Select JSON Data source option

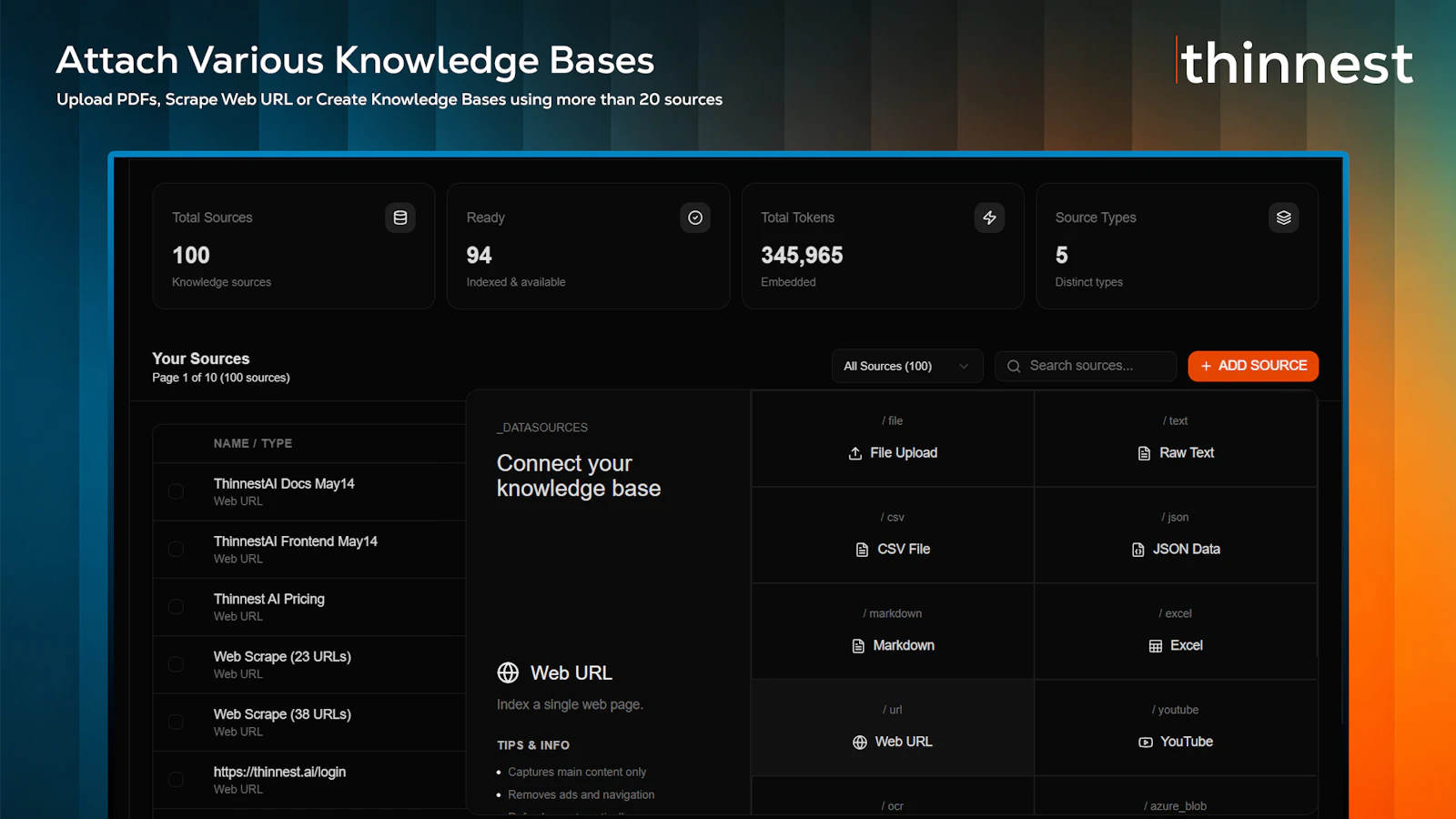1176,535
